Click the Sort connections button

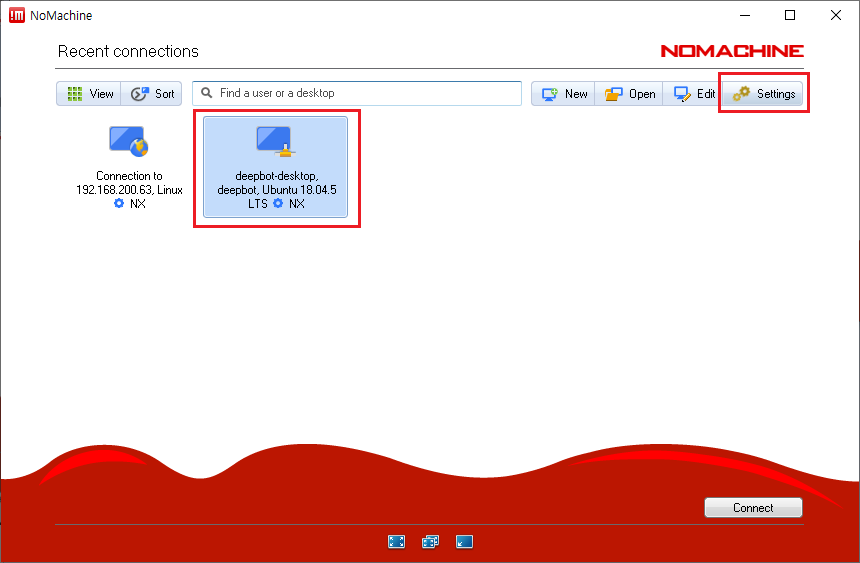(152, 94)
